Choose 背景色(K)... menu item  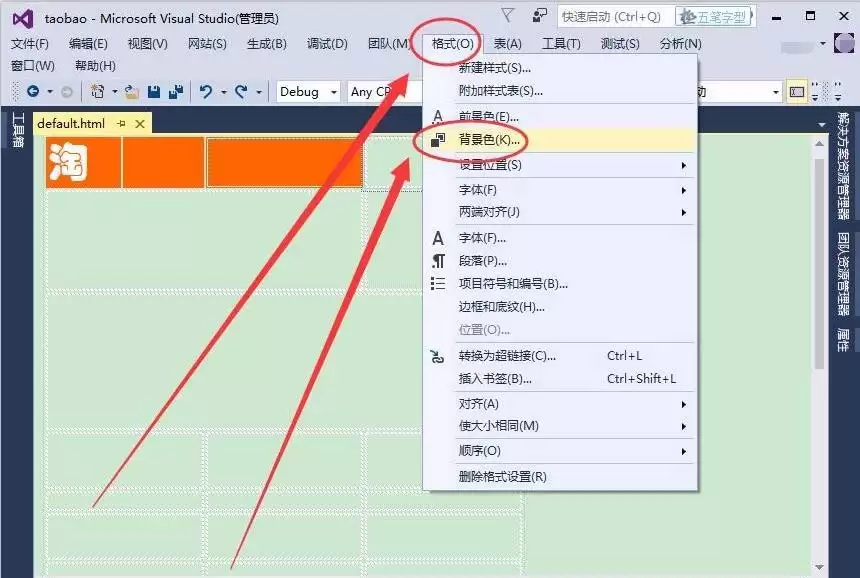tap(559, 140)
